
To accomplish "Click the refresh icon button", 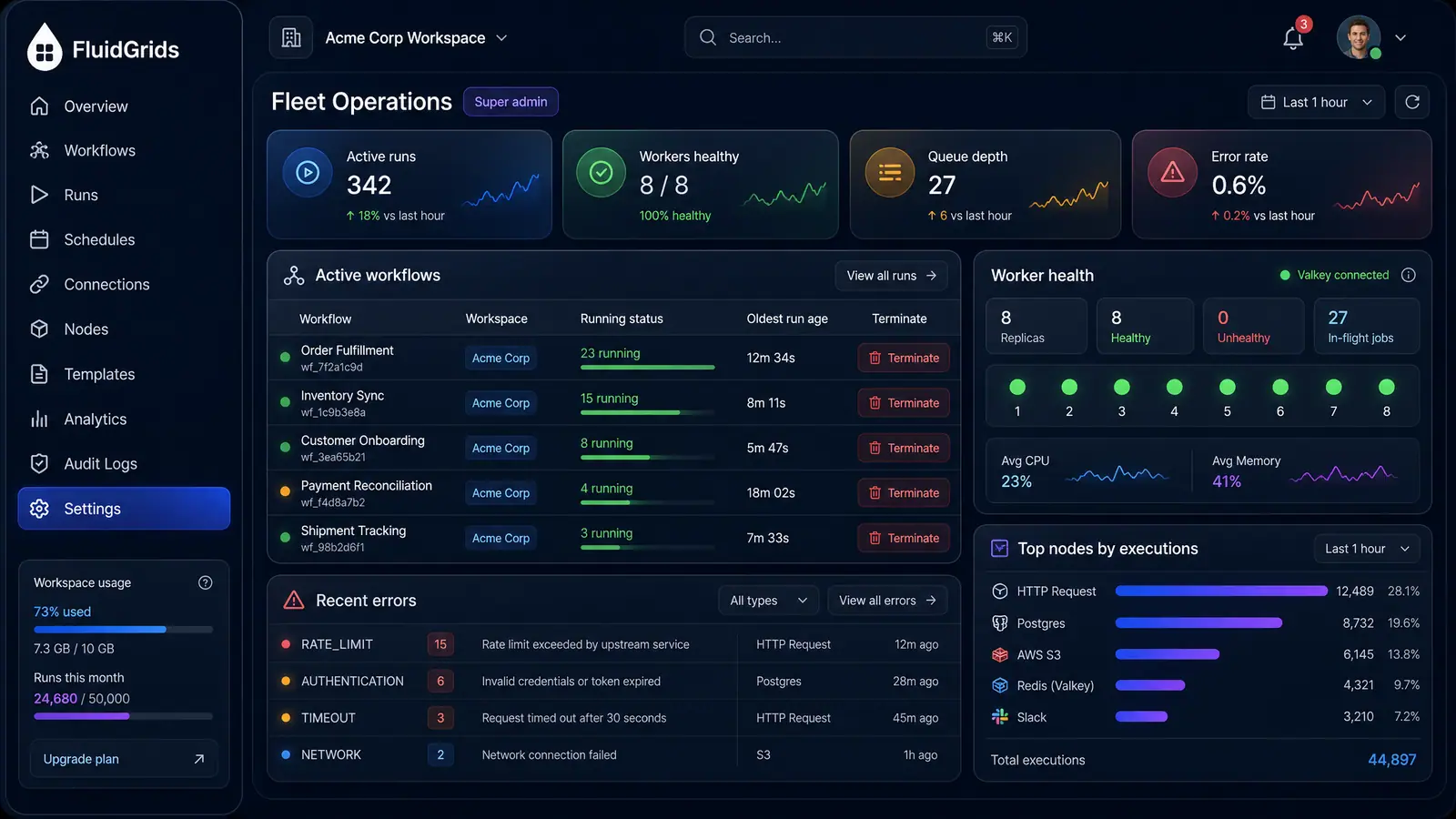I will coord(1412,102).
